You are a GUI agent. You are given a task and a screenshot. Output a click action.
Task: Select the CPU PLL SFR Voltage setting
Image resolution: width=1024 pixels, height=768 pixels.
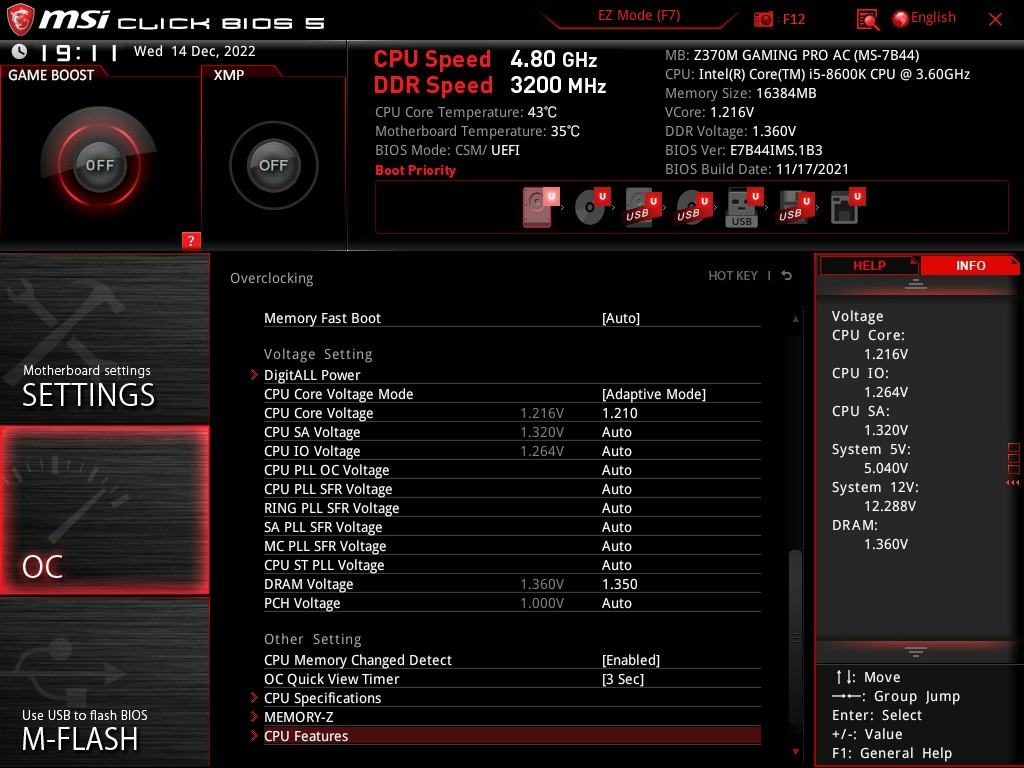512,488
